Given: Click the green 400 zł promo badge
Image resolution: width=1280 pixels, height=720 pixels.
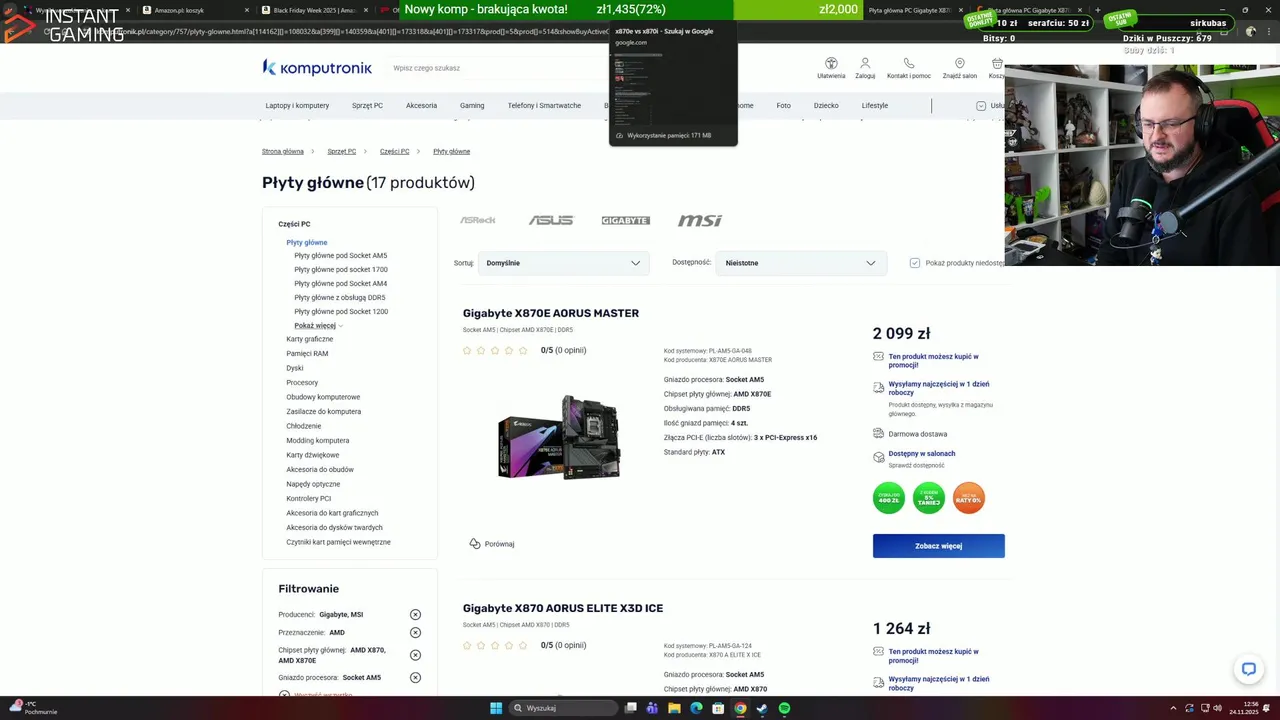Looking at the screenshot, I should [889, 497].
